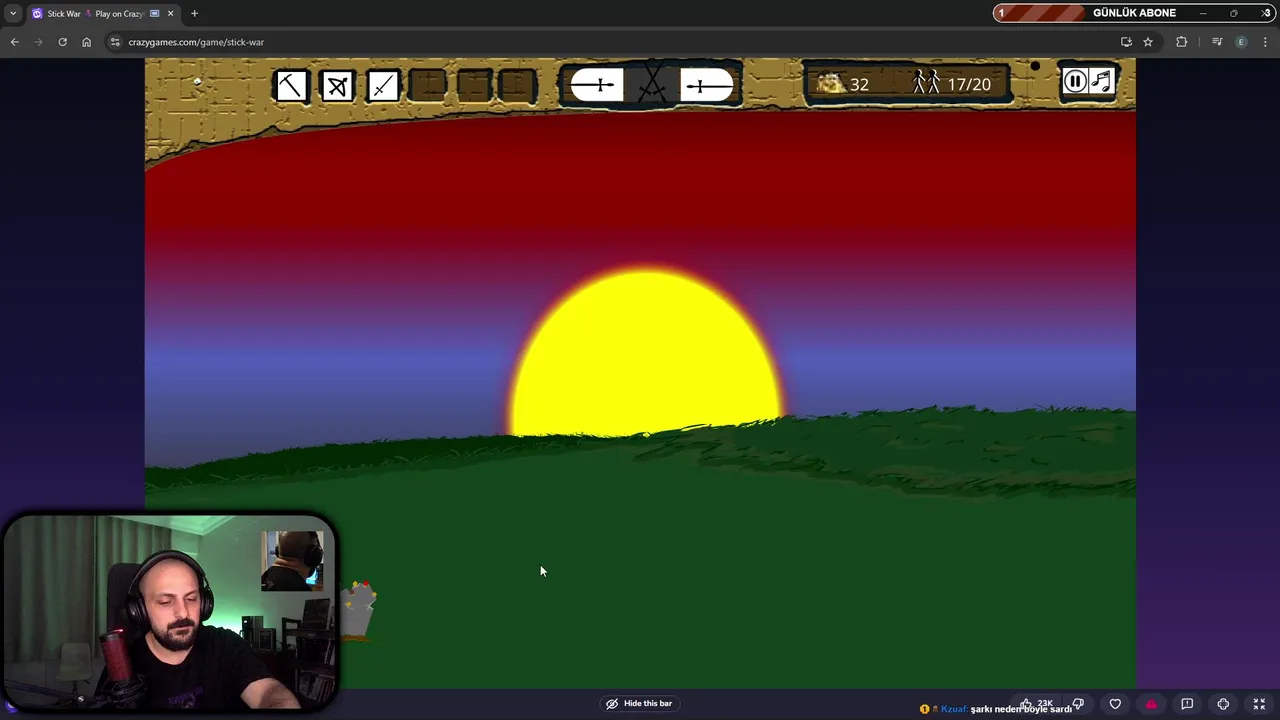The width and height of the screenshot is (1280, 720).
Task: Pause the Stick War game
Action: [x=1075, y=82]
